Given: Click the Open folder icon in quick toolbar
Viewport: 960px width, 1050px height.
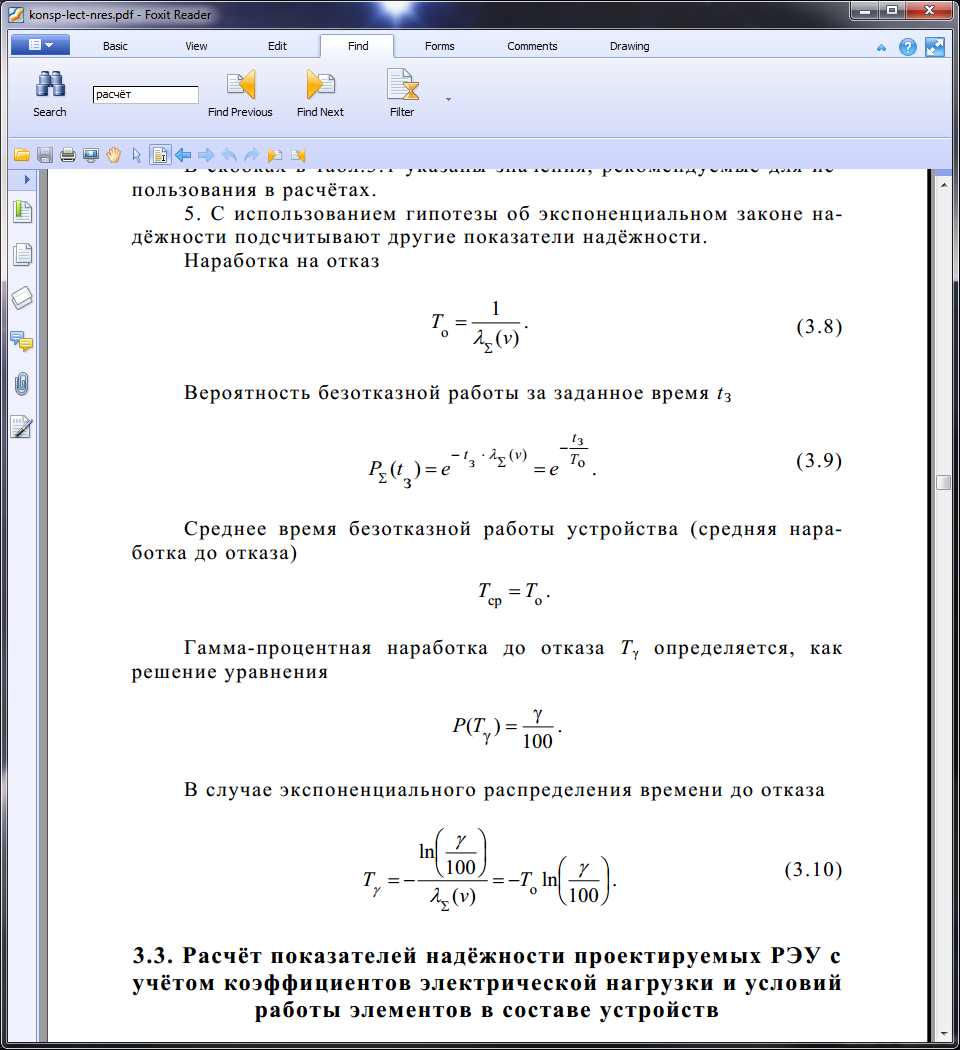Looking at the screenshot, I should (22, 155).
